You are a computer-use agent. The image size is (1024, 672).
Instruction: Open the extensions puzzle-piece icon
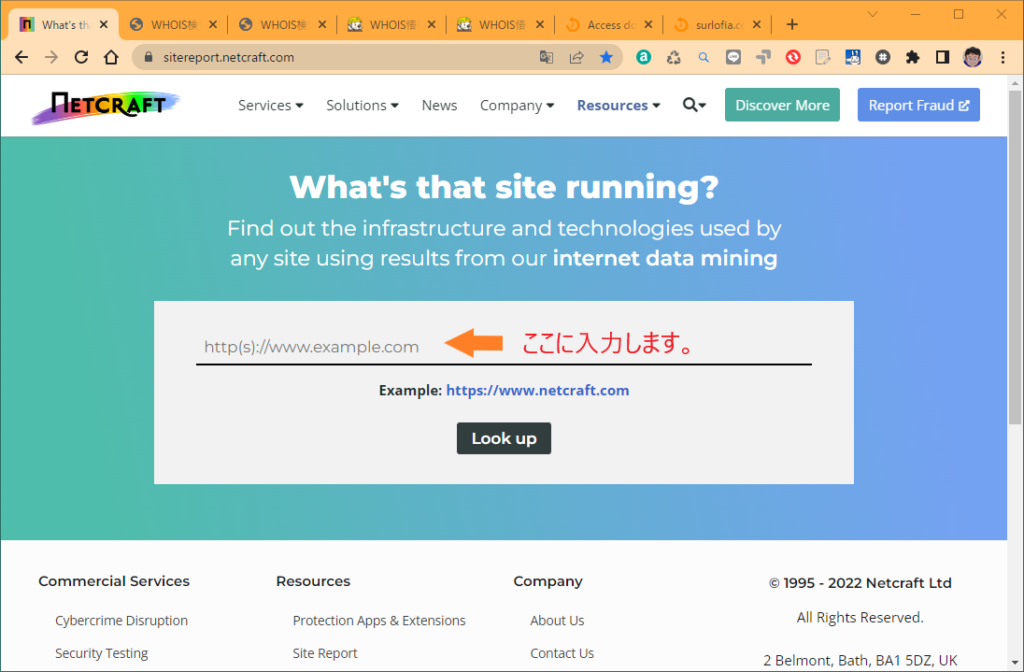click(913, 57)
